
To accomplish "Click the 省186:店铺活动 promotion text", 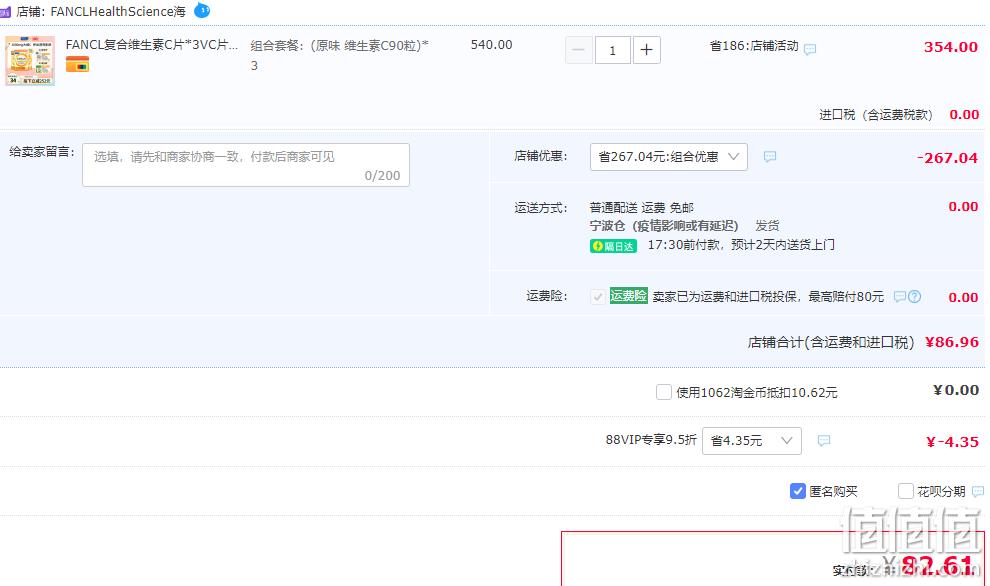I will tap(754, 45).
